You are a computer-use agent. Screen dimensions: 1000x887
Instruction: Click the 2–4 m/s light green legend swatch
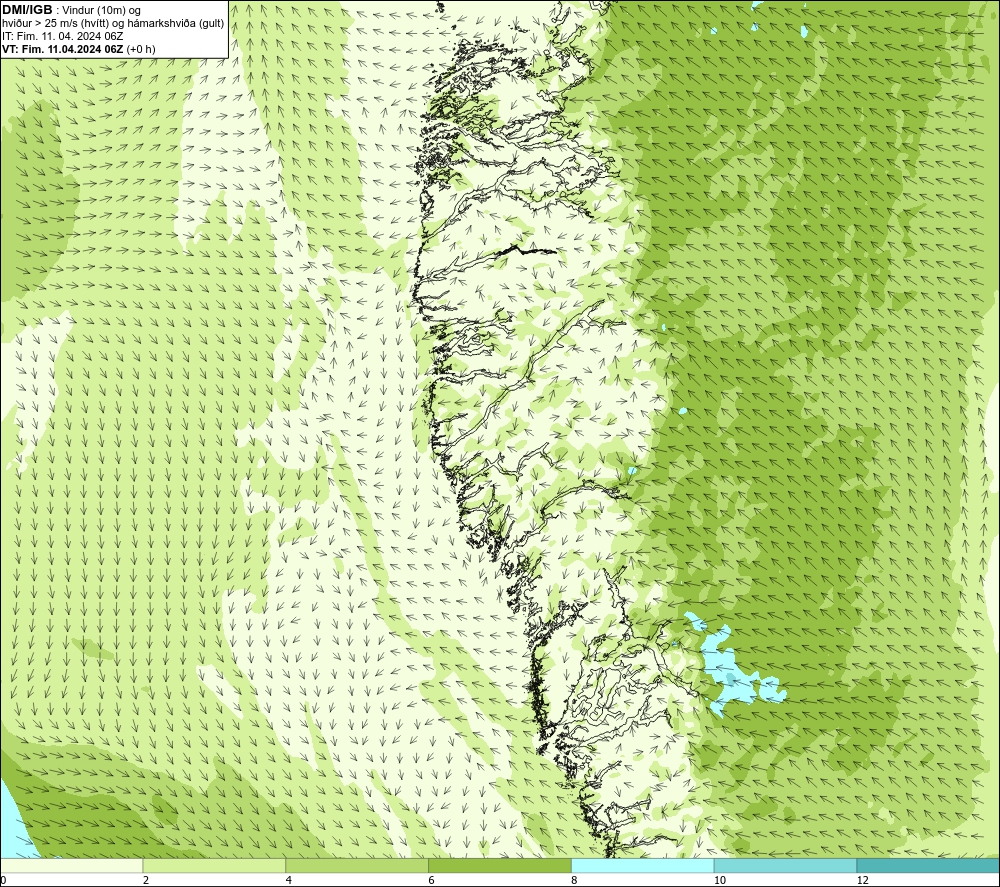pos(214,865)
